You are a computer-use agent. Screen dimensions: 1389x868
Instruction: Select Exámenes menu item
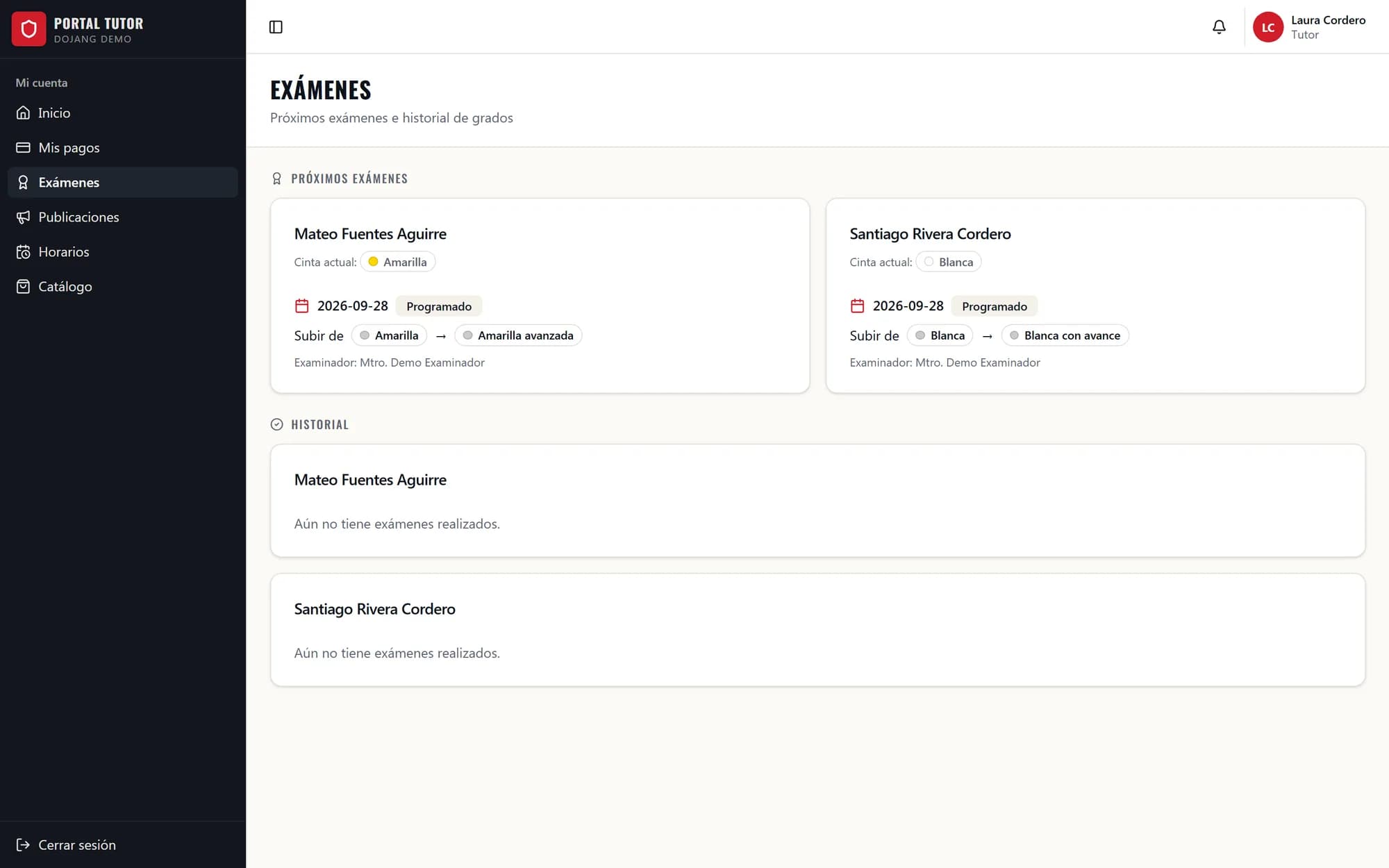click(123, 182)
